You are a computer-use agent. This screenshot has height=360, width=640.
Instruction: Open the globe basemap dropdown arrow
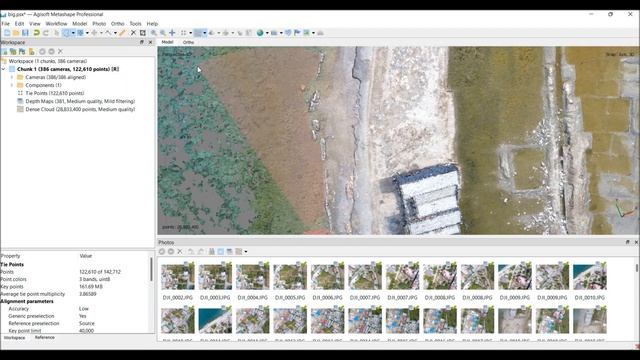click(x=267, y=33)
